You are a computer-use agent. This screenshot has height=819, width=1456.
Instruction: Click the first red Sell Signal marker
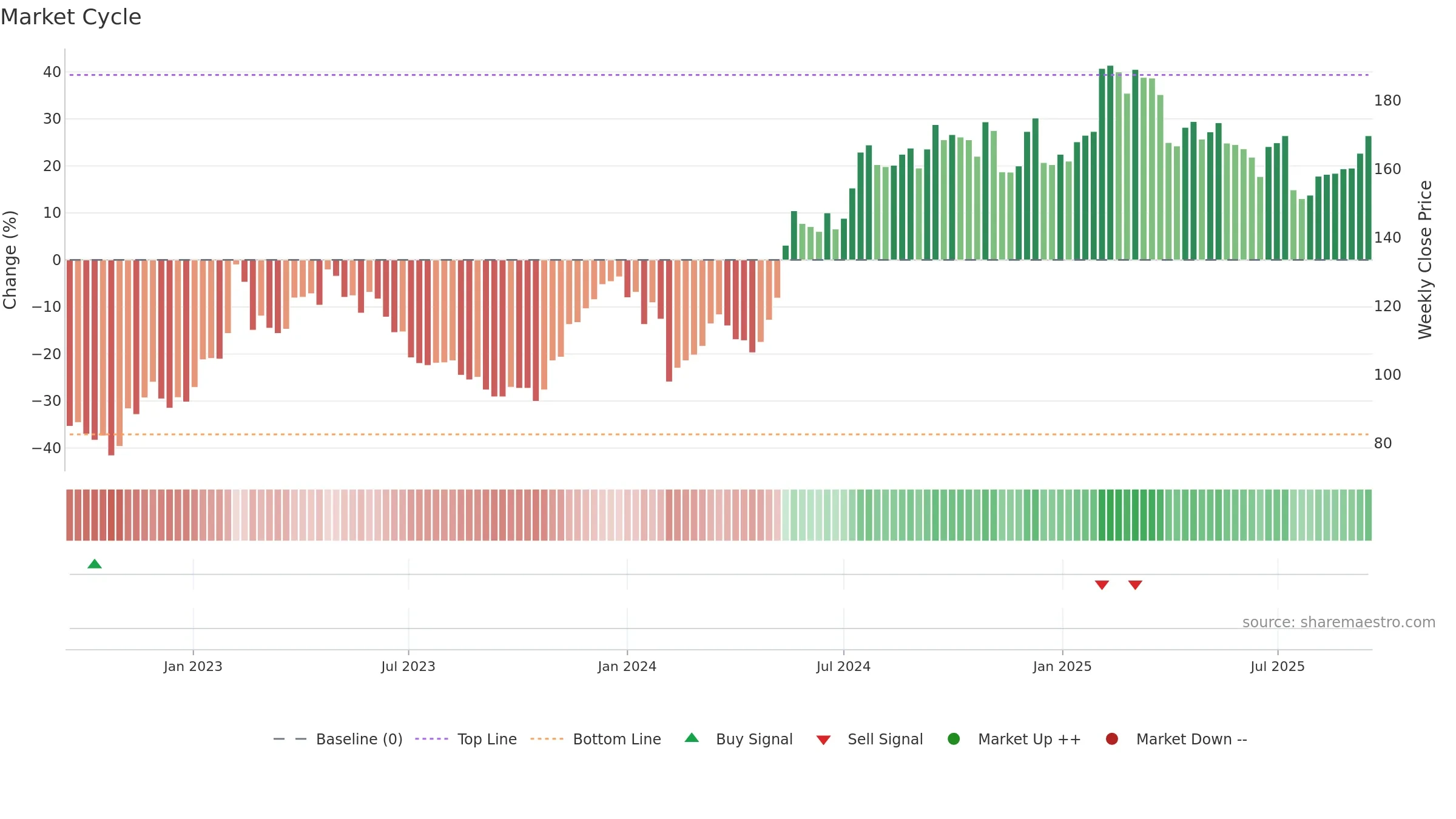click(x=1102, y=585)
